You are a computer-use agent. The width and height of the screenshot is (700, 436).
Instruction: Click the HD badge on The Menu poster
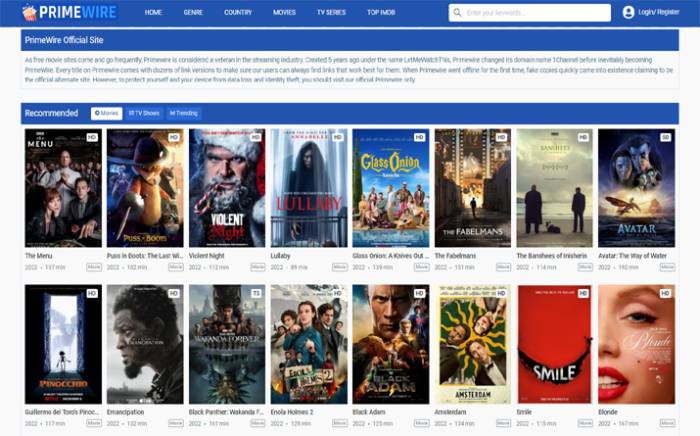click(x=92, y=137)
